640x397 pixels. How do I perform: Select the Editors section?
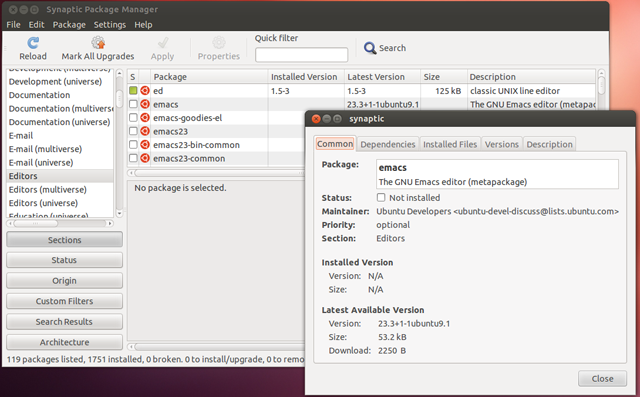coord(60,176)
